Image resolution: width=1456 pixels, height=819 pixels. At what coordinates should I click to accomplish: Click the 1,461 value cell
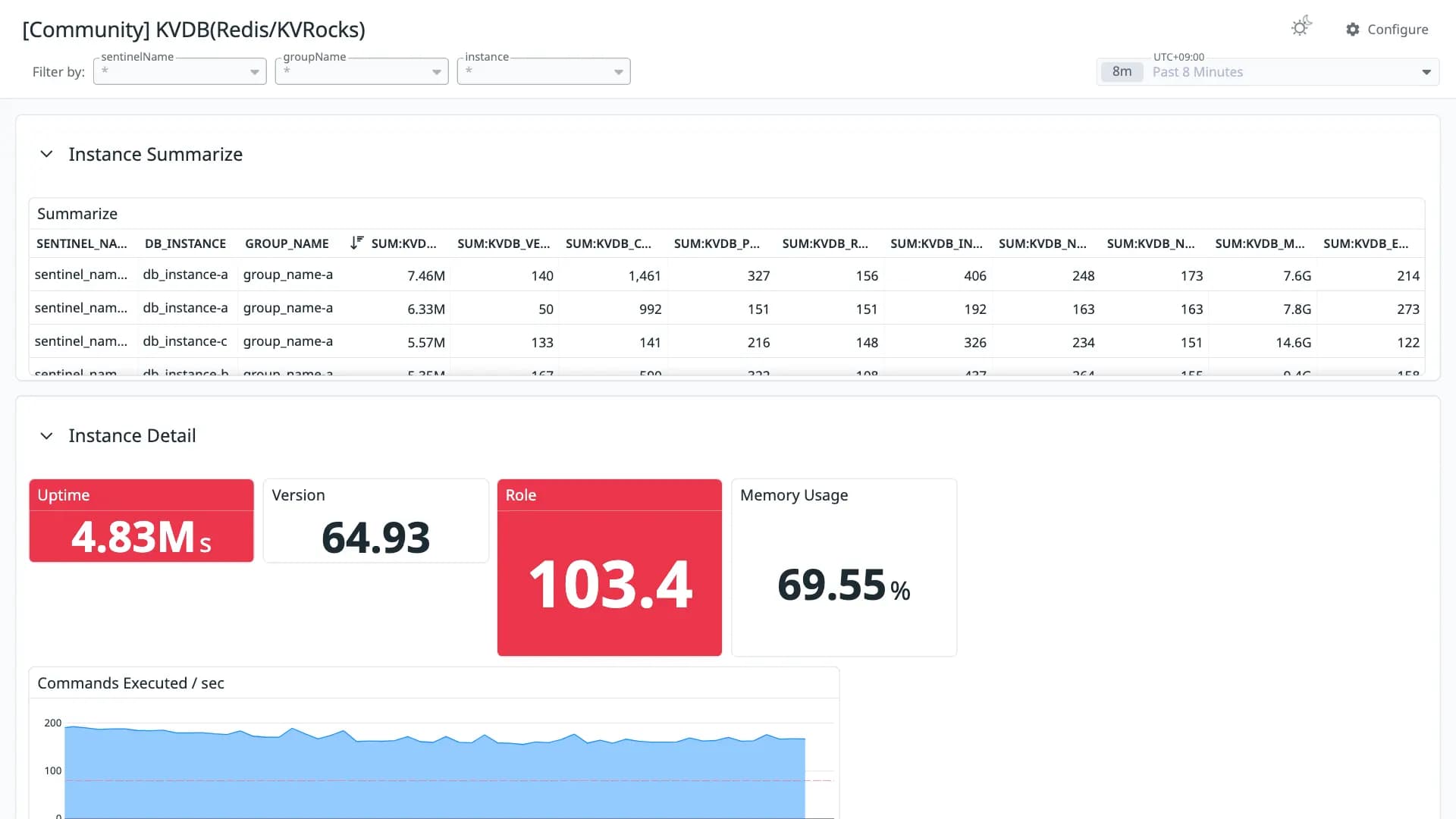[x=645, y=276]
